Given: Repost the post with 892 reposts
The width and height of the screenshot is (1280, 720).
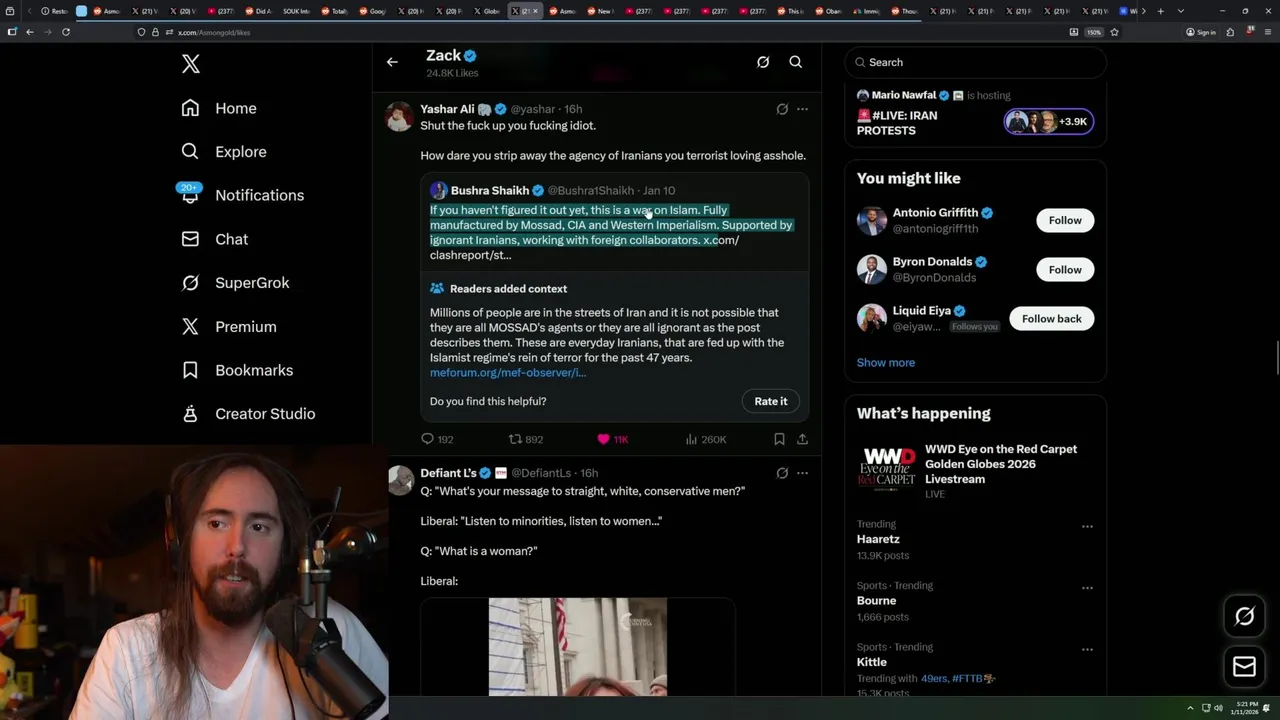Looking at the screenshot, I should coord(526,439).
